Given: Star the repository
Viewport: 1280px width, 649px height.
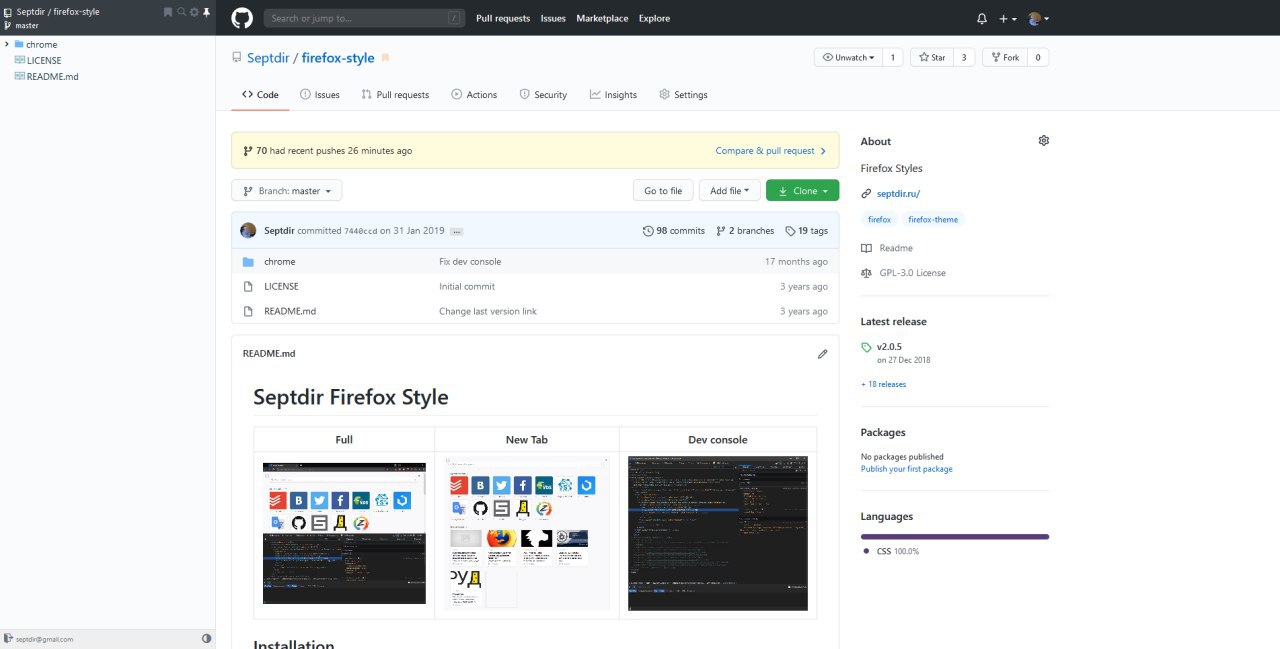Looking at the screenshot, I should [931, 57].
